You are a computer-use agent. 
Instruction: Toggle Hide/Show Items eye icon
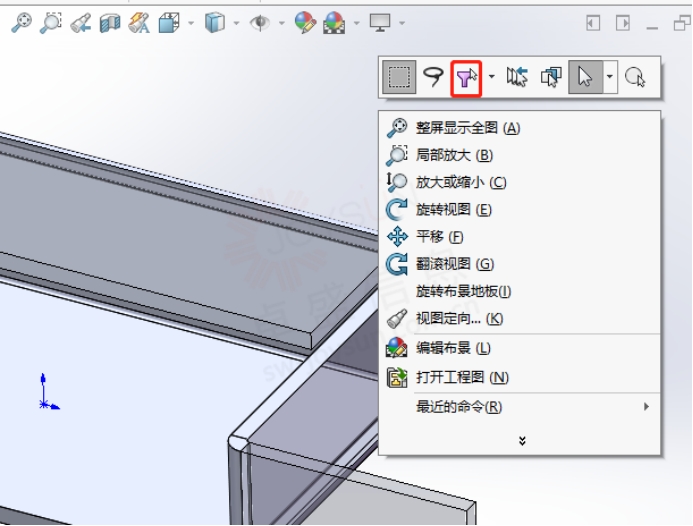[260, 23]
